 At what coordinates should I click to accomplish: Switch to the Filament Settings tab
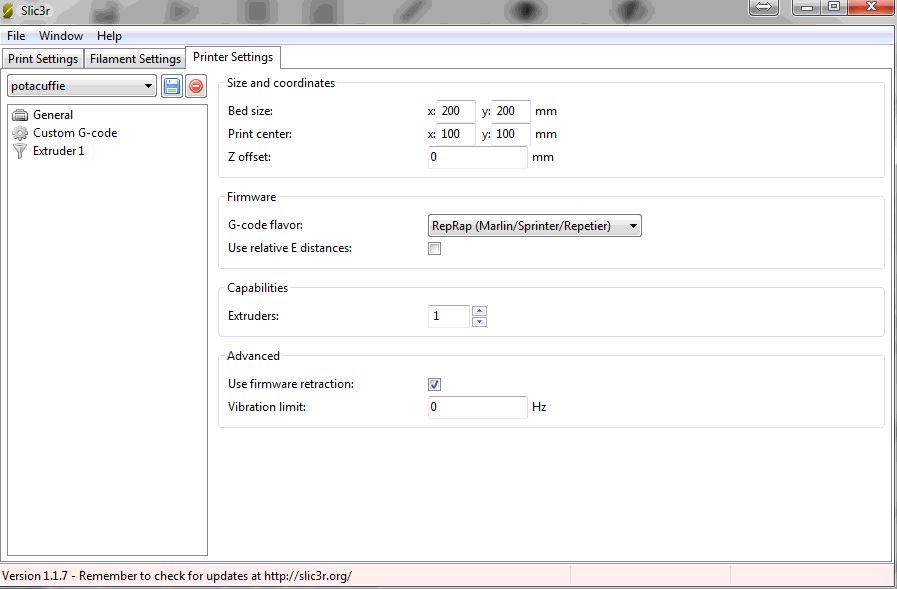tap(135, 59)
